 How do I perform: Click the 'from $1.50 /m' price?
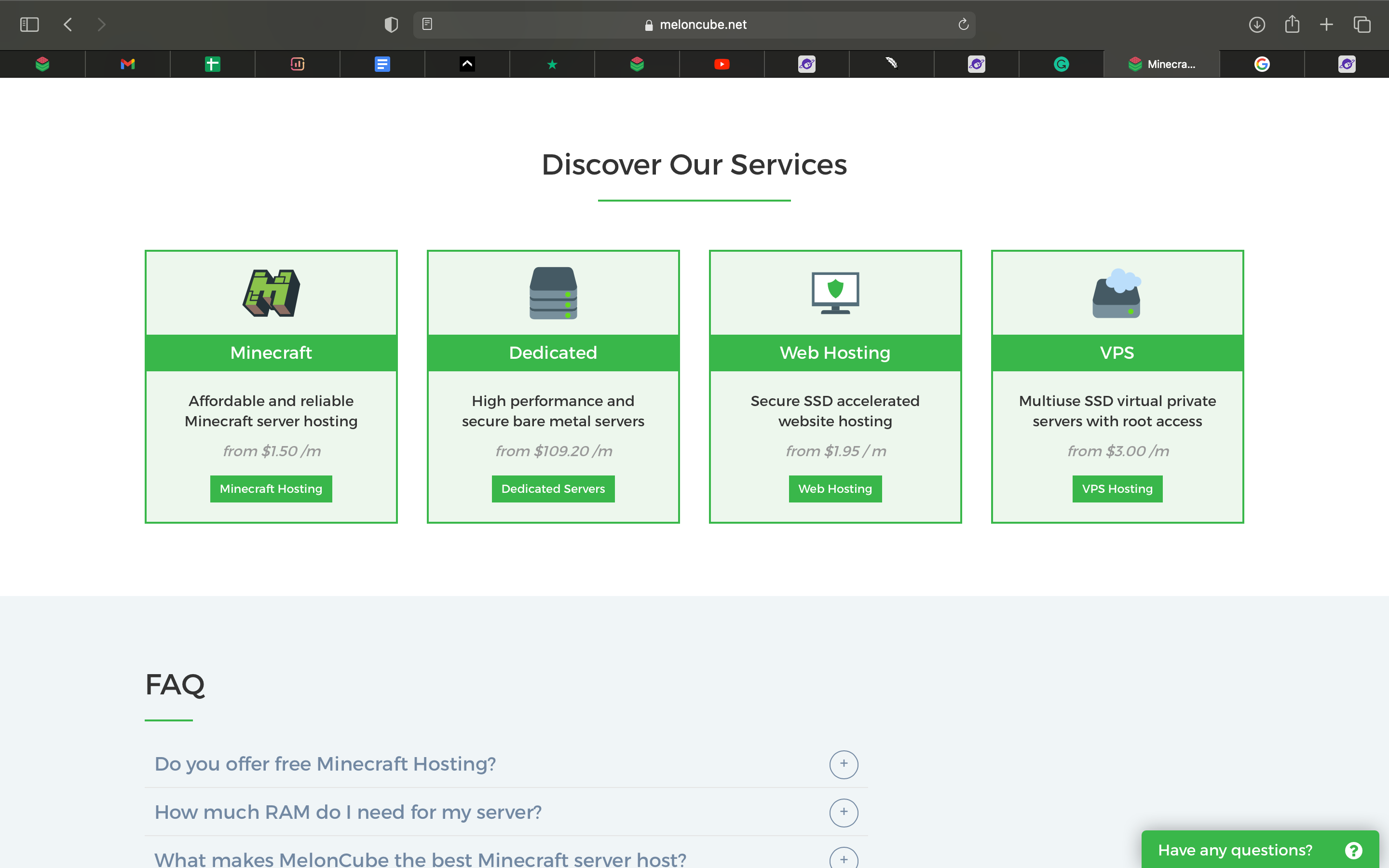271,451
